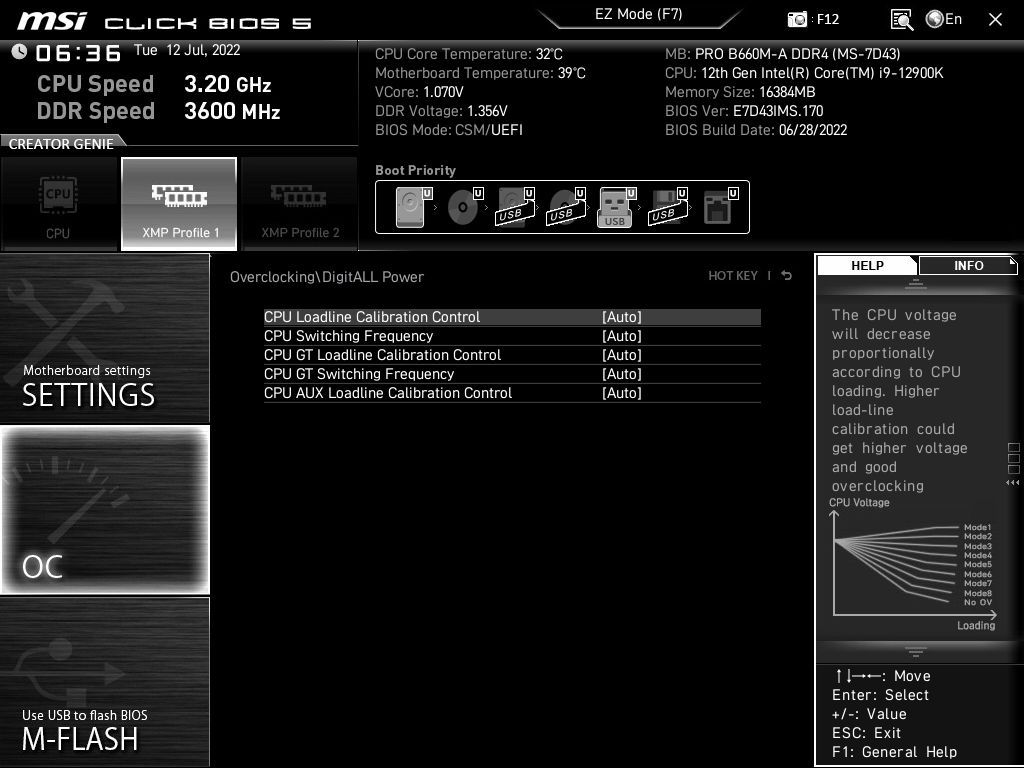This screenshot has width=1024, height=768.
Task: Click the CPU Voltage loadline graph
Action: coord(913,564)
